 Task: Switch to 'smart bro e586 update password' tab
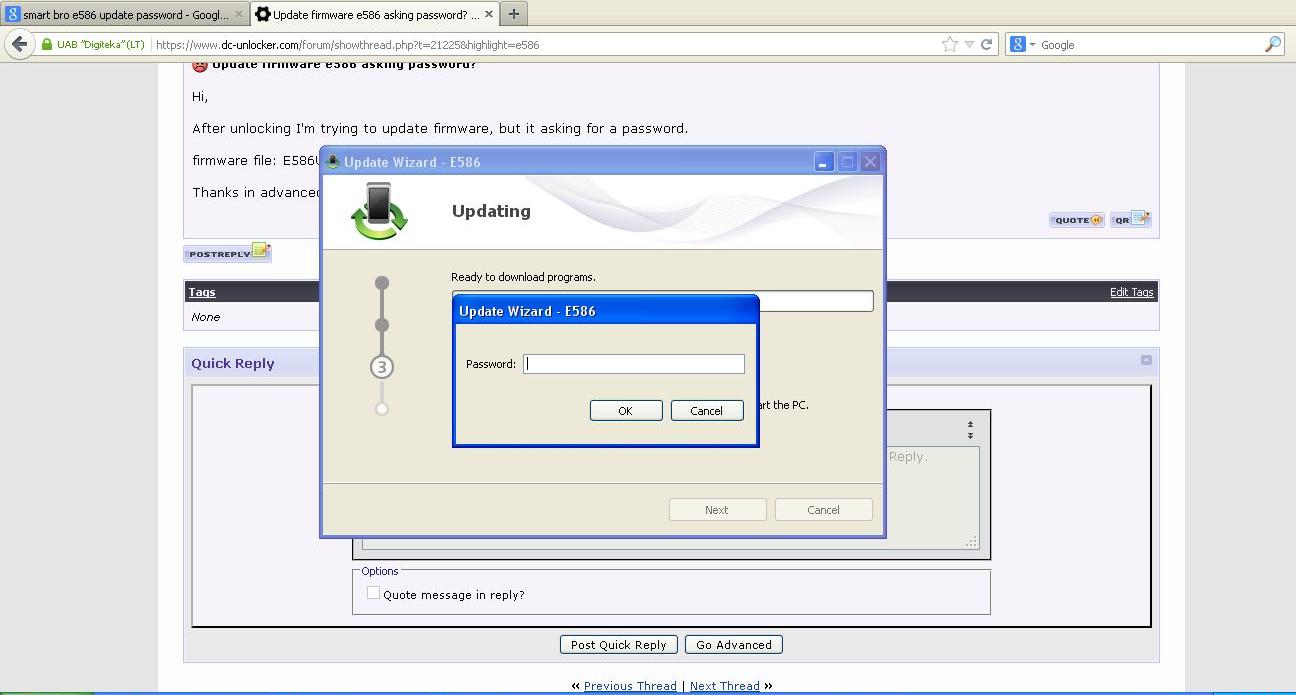118,14
